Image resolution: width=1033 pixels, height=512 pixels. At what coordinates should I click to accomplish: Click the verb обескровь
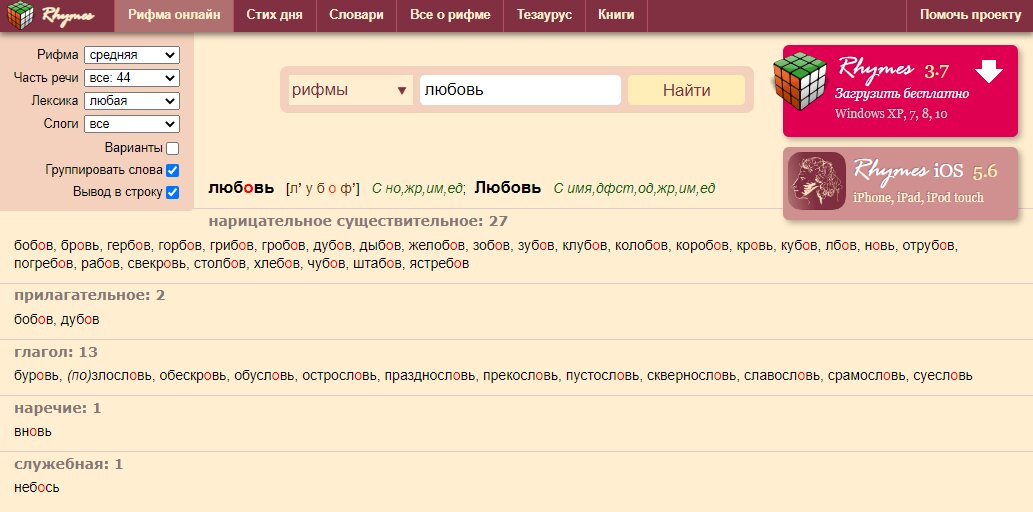coord(194,376)
